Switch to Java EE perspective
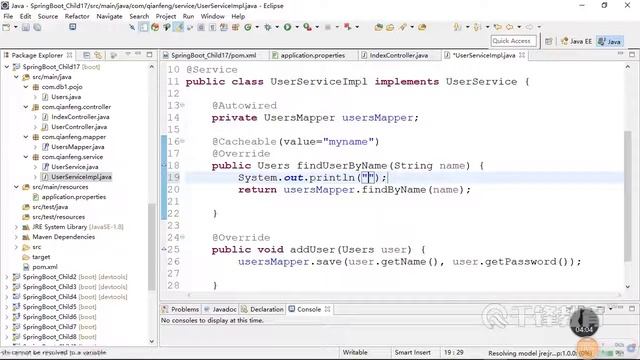The image size is (640, 360). click(577, 41)
